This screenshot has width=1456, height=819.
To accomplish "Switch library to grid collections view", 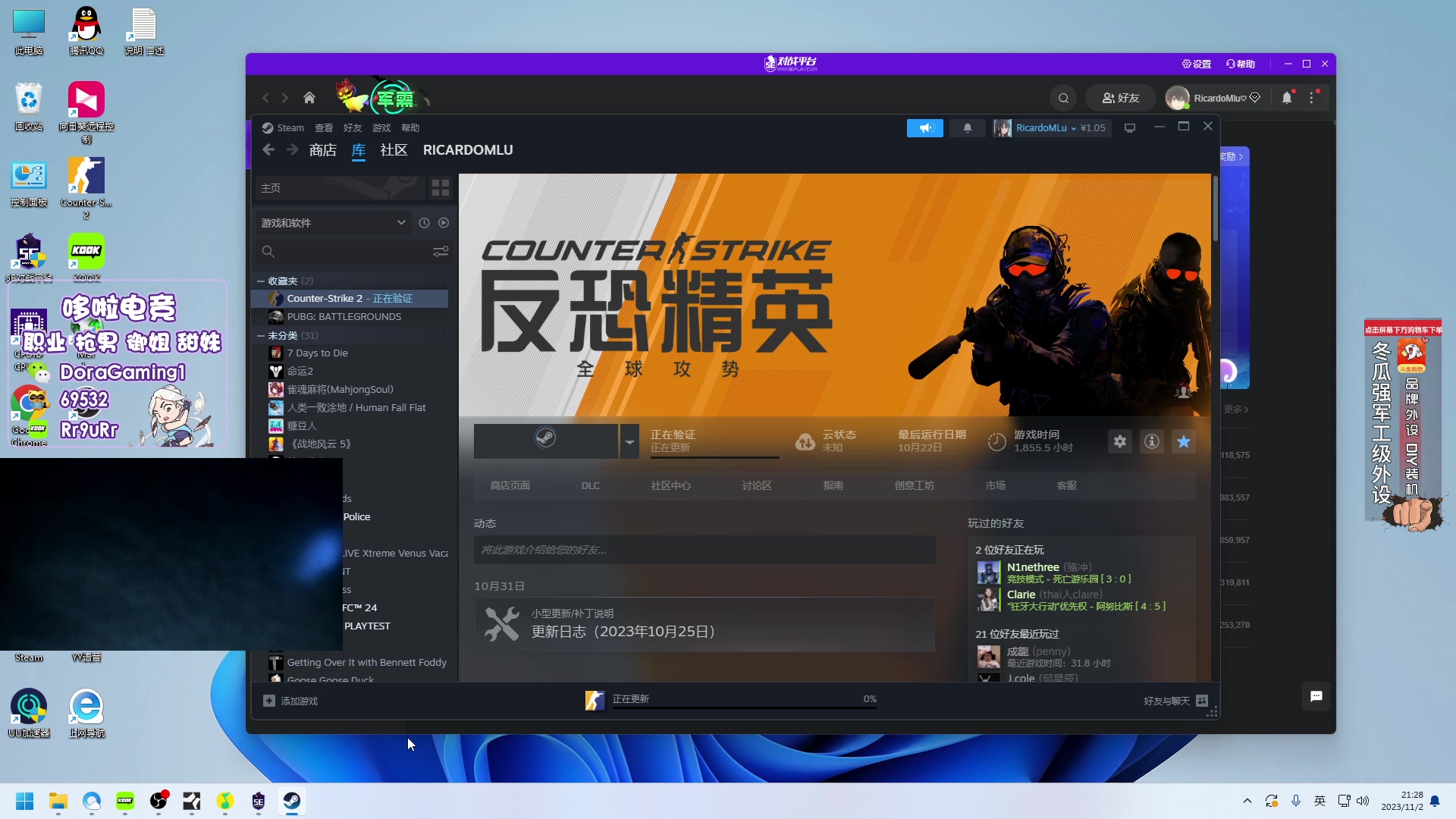I will click(x=441, y=188).
